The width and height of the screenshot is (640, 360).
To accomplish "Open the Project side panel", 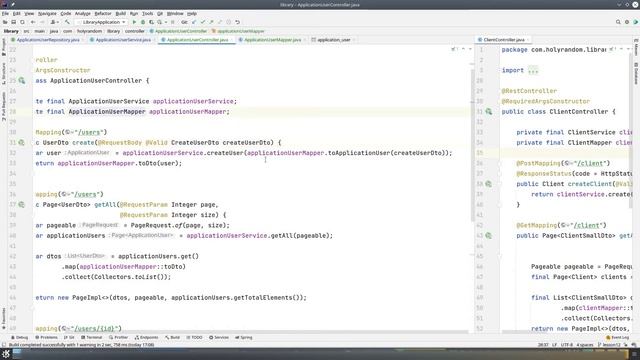I will coord(4,47).
